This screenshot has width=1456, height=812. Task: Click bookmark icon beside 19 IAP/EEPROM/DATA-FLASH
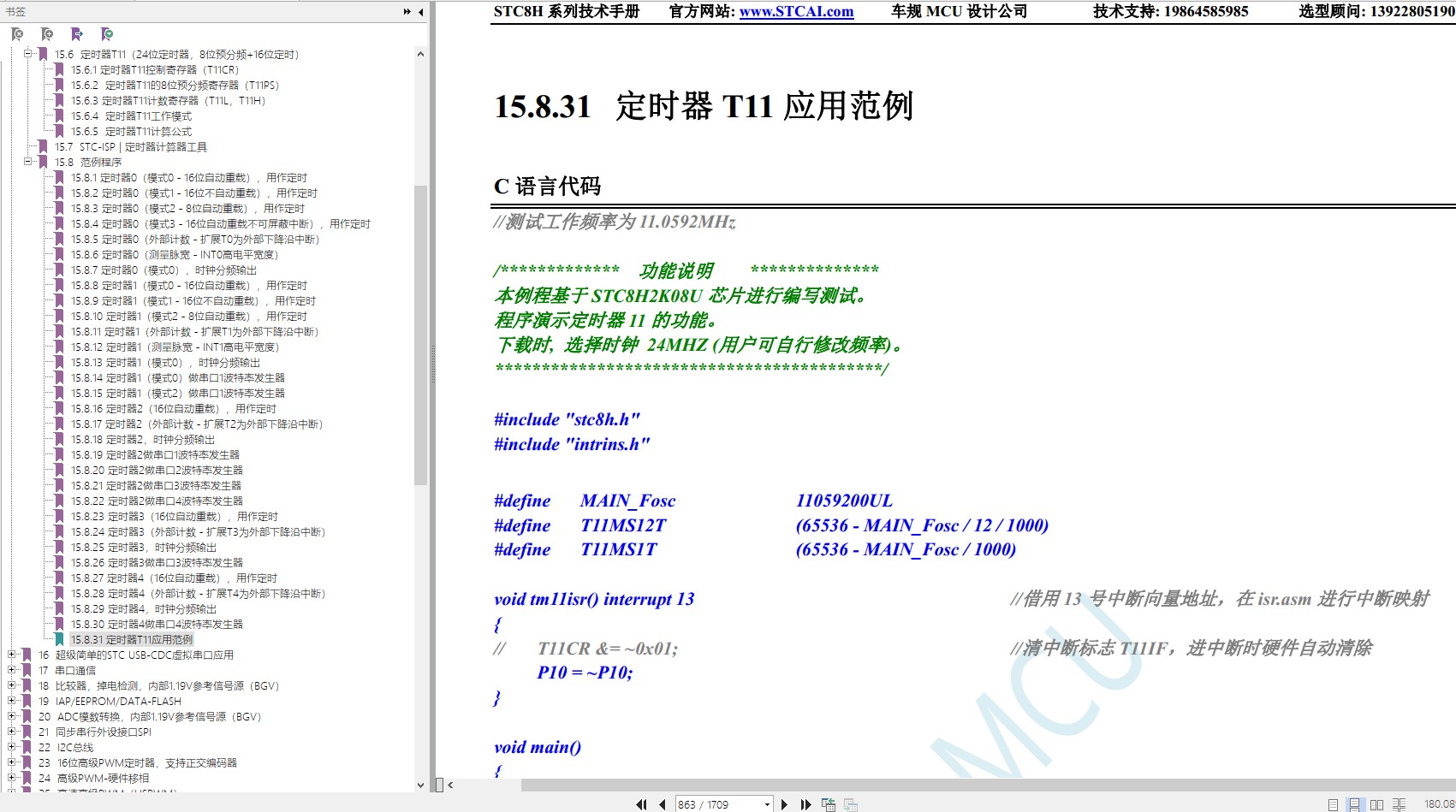(x=27, y=702)
